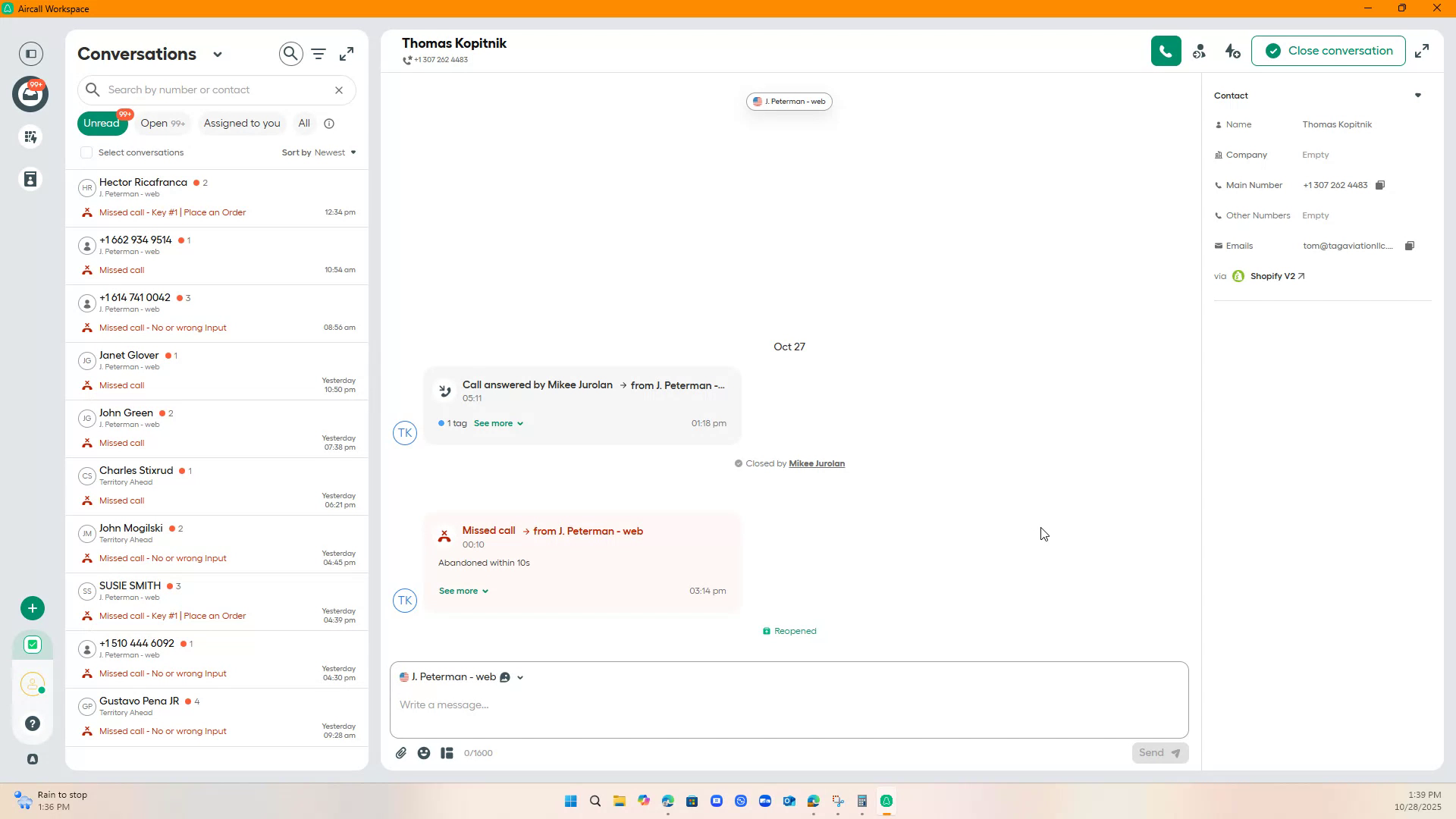Viewport: 1456px width, 819px height.
Task: Check the Select conversations checkbox
Action: [x=86, y=152]
